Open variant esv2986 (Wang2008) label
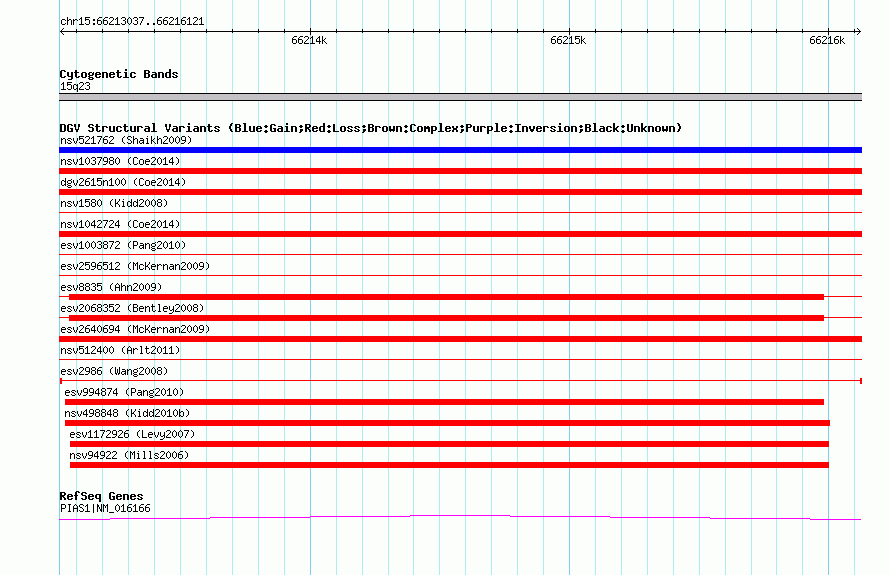 pos(114,371)
